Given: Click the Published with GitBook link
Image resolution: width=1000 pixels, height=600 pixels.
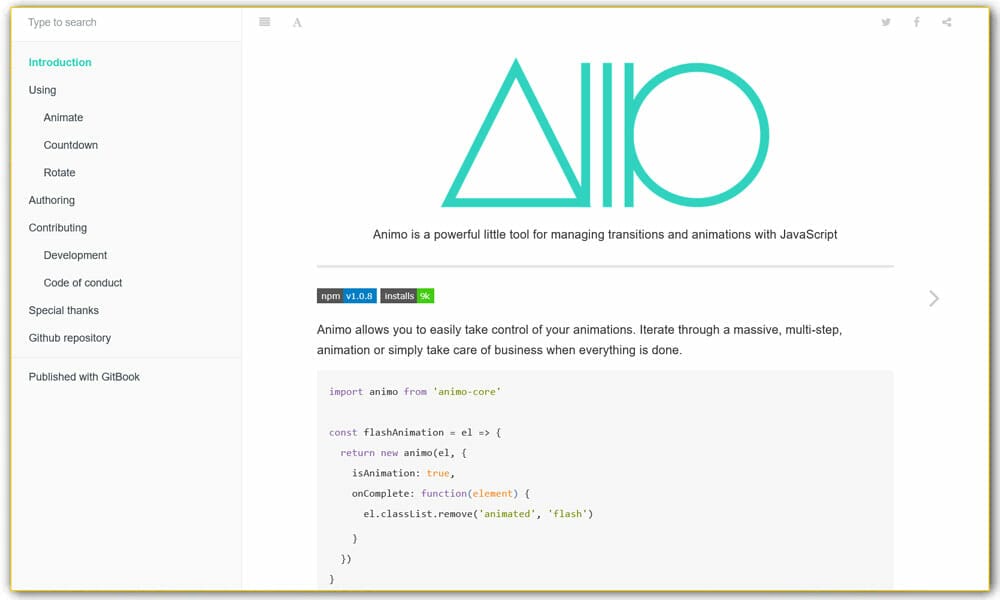Looking at the screenshot, I should click(84, 377).
